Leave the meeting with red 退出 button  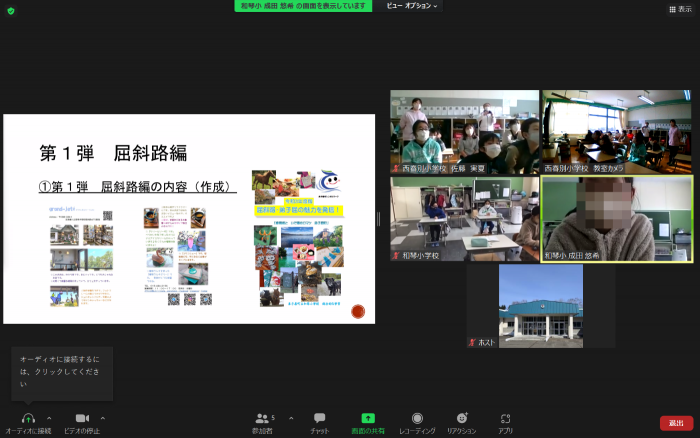point(676,423)
